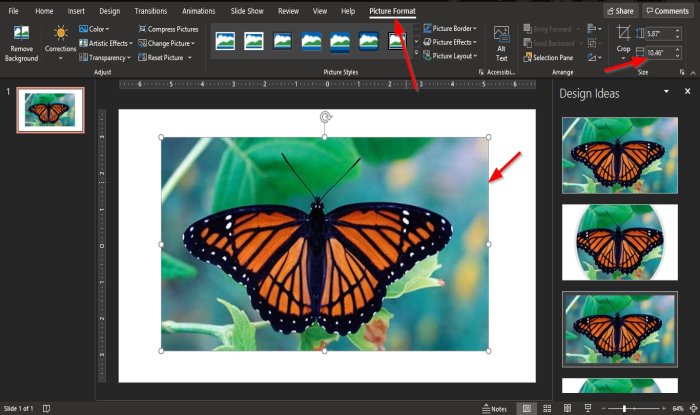Toggle the Notes pane
The image size is (700, 415).
pyautogui.click(x=494, y=408)
